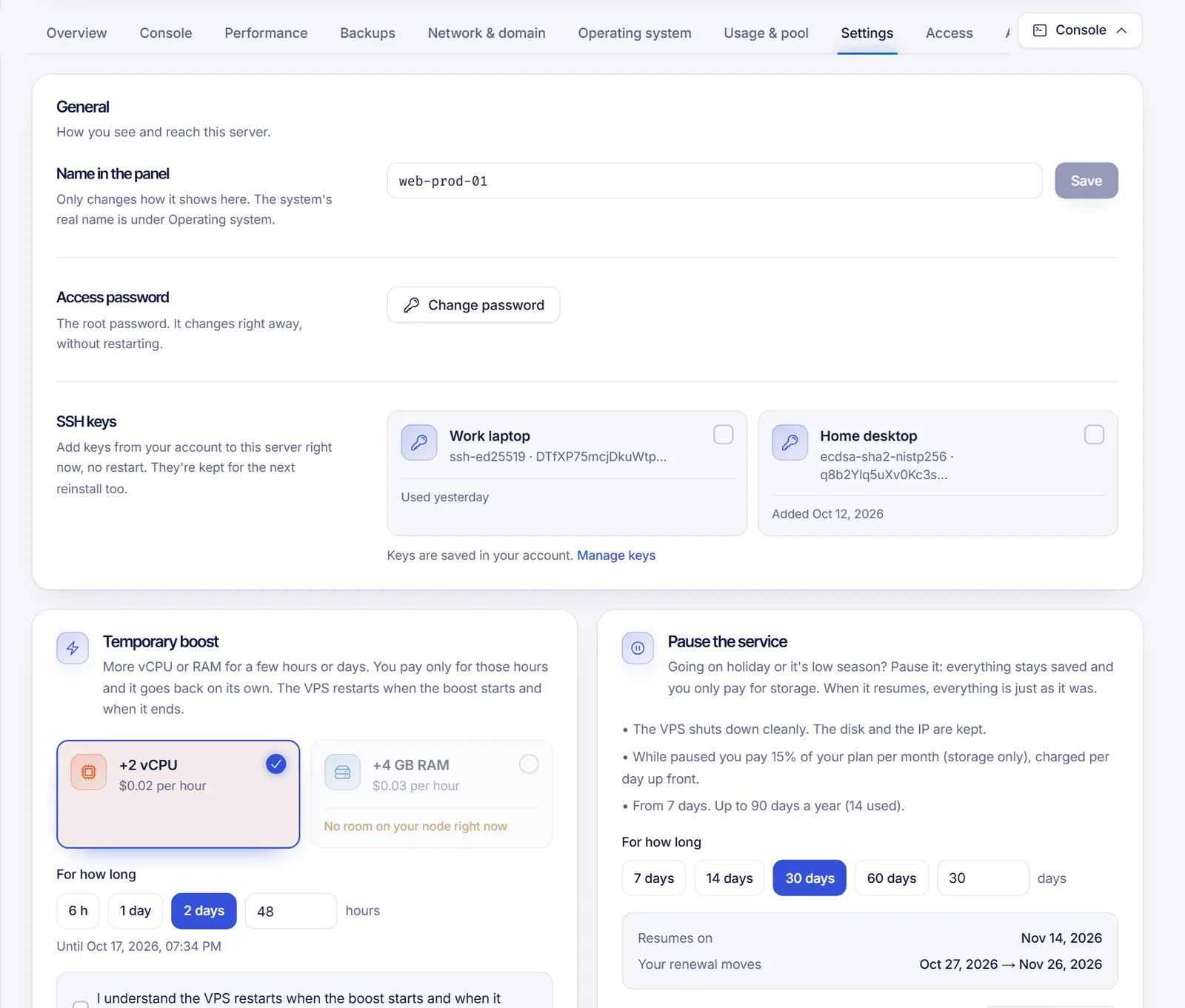Click the lightning bolt Temporary boost icon
The image size is (1185, 1008).
(x=73, y=648)
